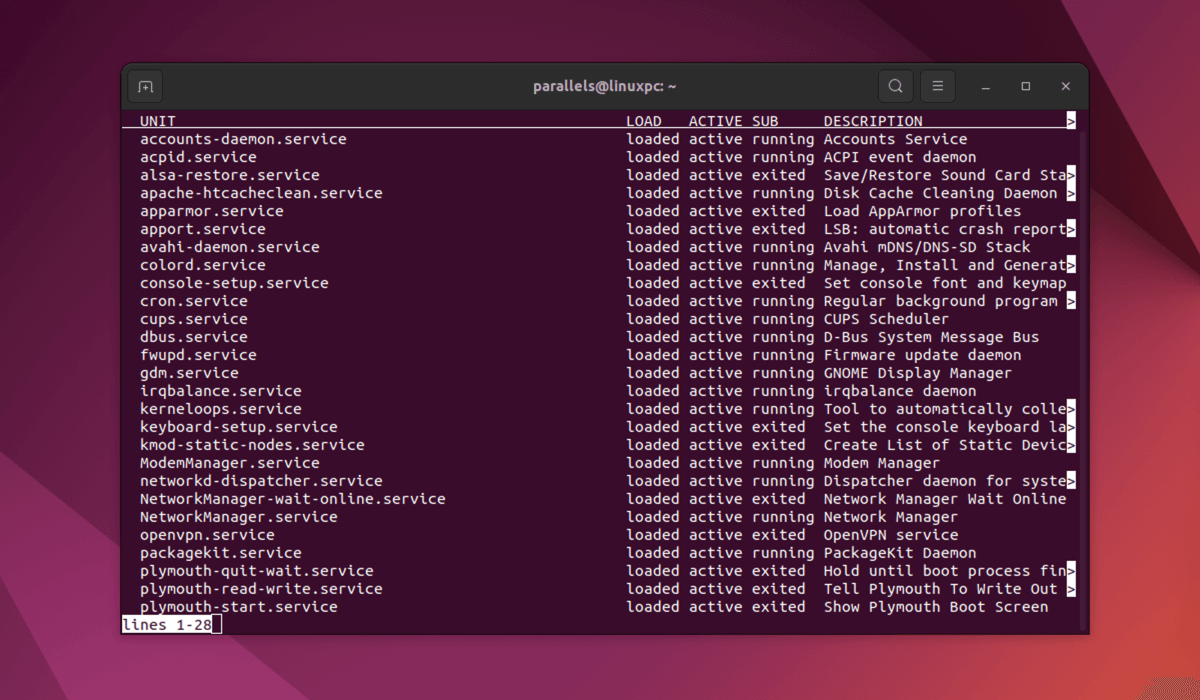Screen dimensions: 1200x700
Task: Select openvpn.service unit name
Action: 207,535
